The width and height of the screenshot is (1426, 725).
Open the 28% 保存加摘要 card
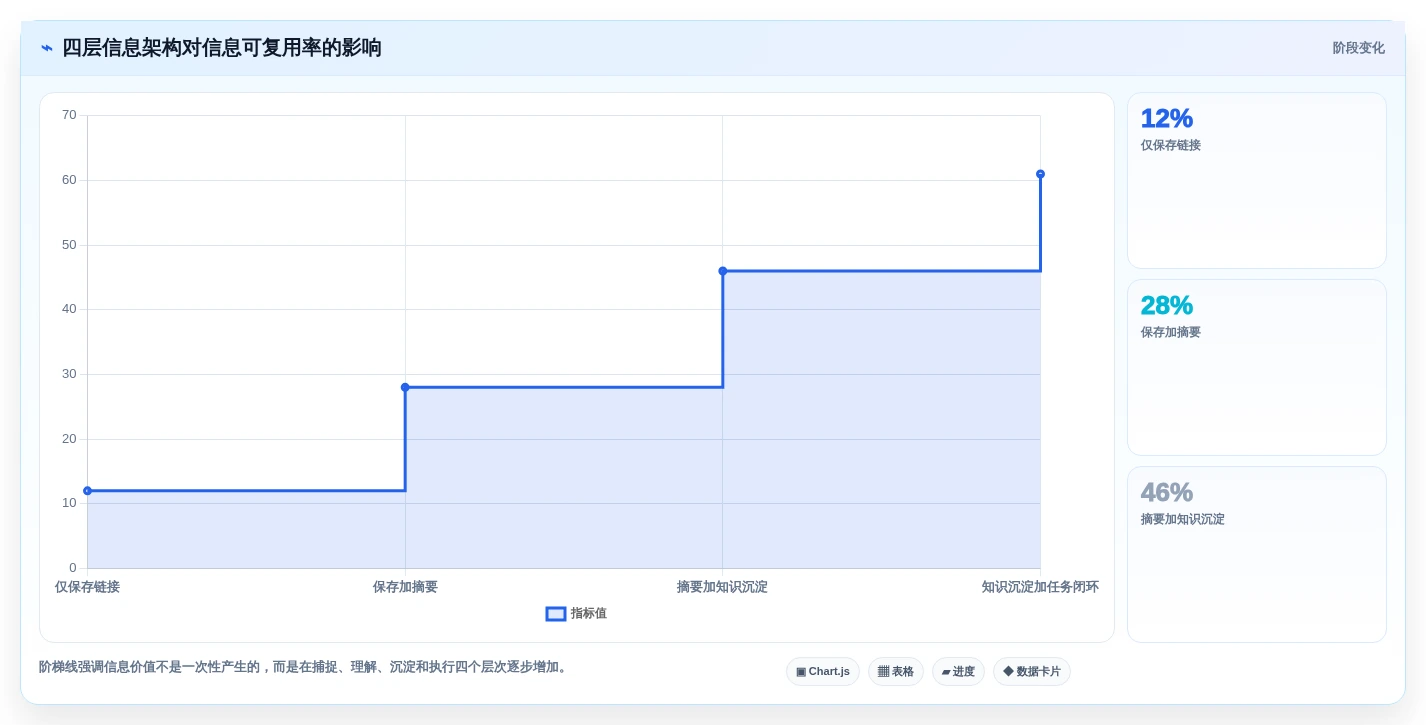[1257, 368]
